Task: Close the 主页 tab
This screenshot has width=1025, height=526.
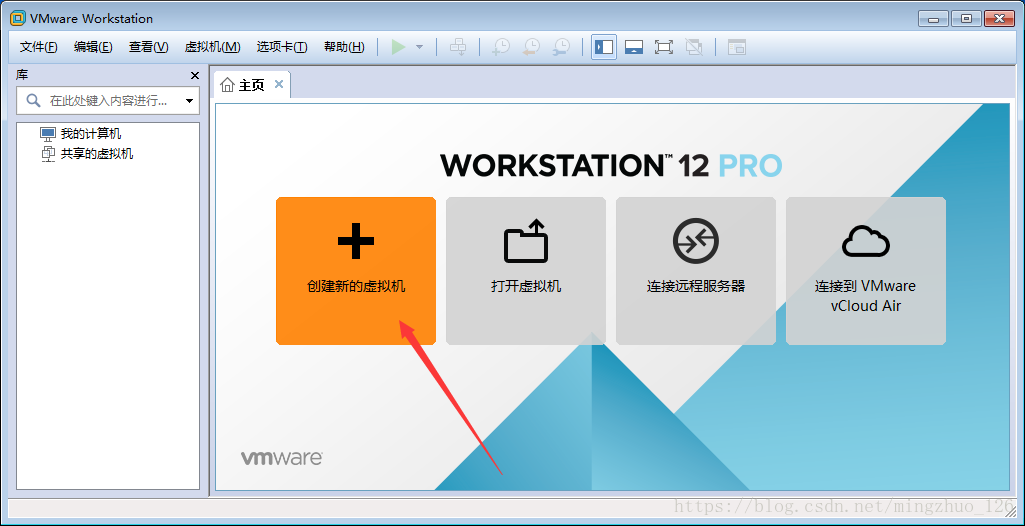Action: tap(278, 84)
